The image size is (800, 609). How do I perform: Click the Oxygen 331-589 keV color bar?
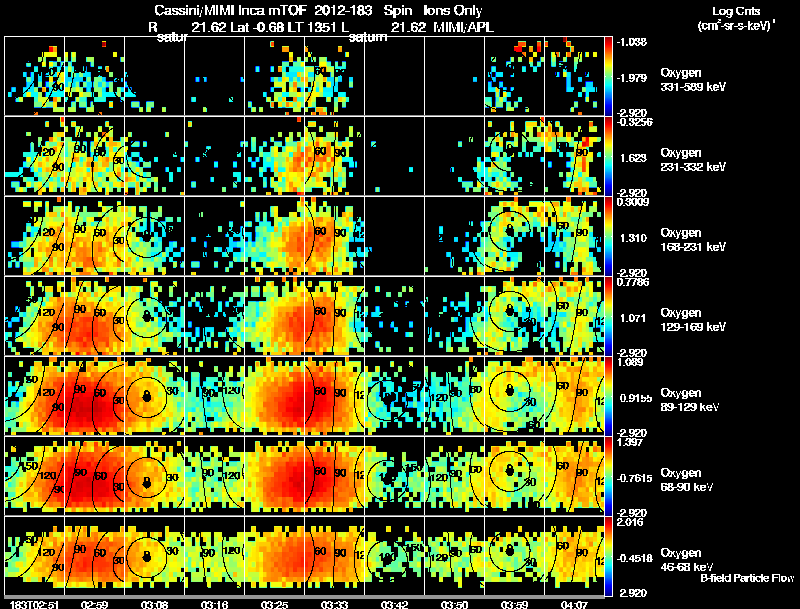pyautogui.click(x=608, y=76)
